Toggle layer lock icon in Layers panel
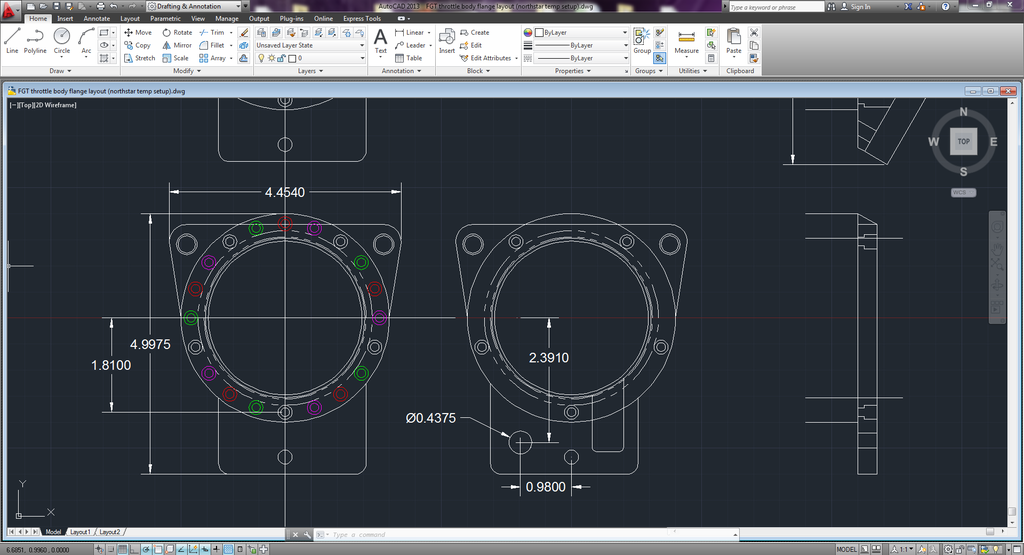1024x555 pixels. point(282,58)
